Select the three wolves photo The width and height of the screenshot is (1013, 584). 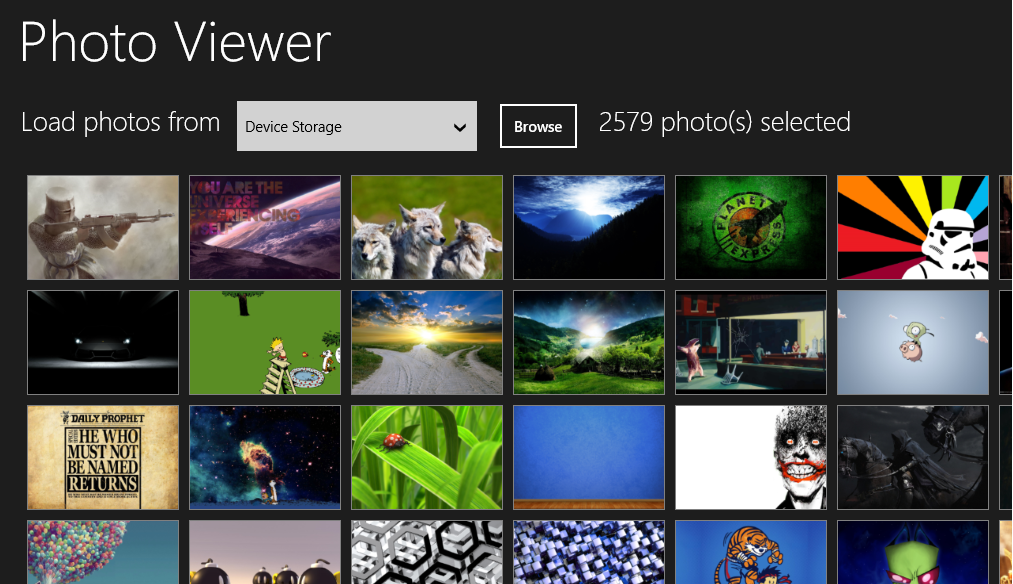pyautogui.click(x=426, y=227)
